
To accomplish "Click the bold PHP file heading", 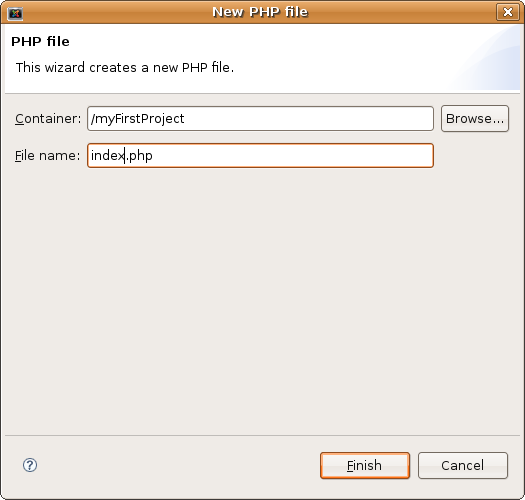I will (40, 42).
